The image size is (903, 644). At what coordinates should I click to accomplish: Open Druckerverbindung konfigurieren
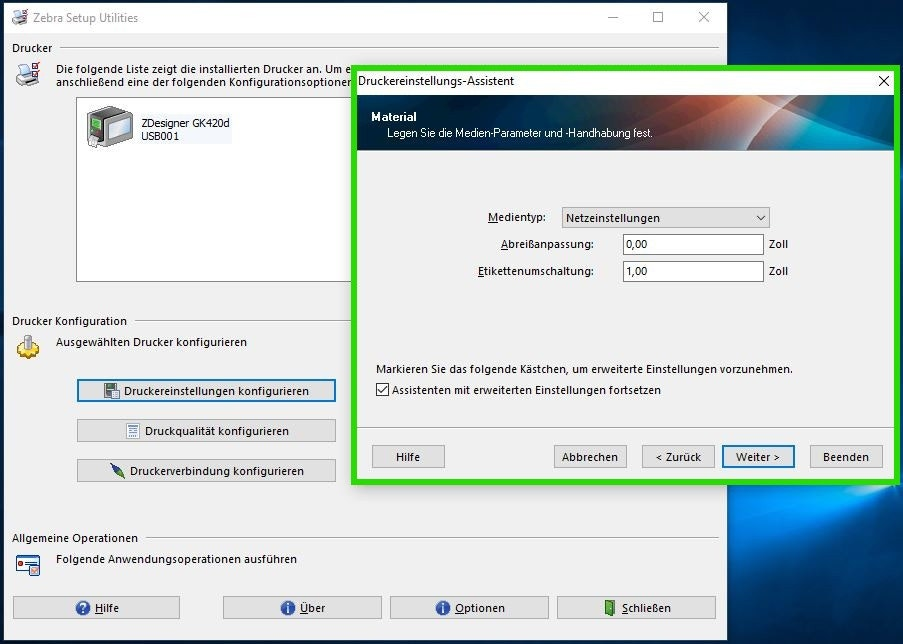(x=206, y=471)
